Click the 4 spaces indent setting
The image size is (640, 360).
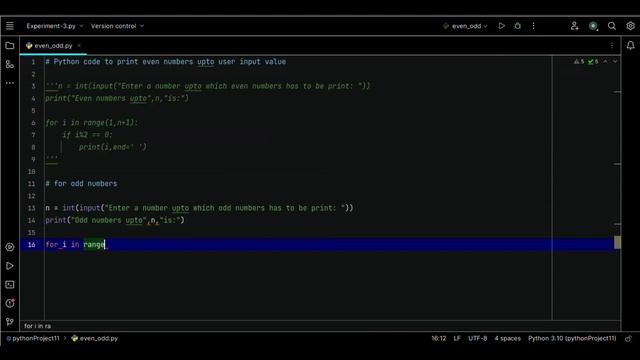tap(507, 338)
